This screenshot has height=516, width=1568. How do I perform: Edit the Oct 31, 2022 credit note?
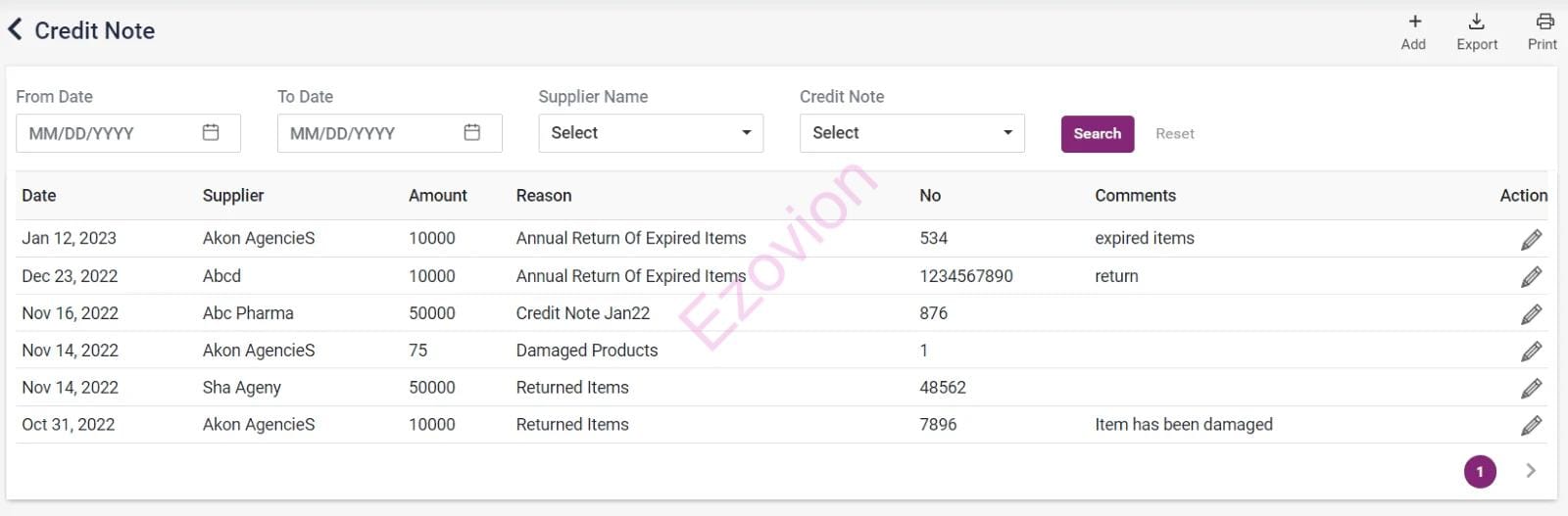tap(1531, 426)
